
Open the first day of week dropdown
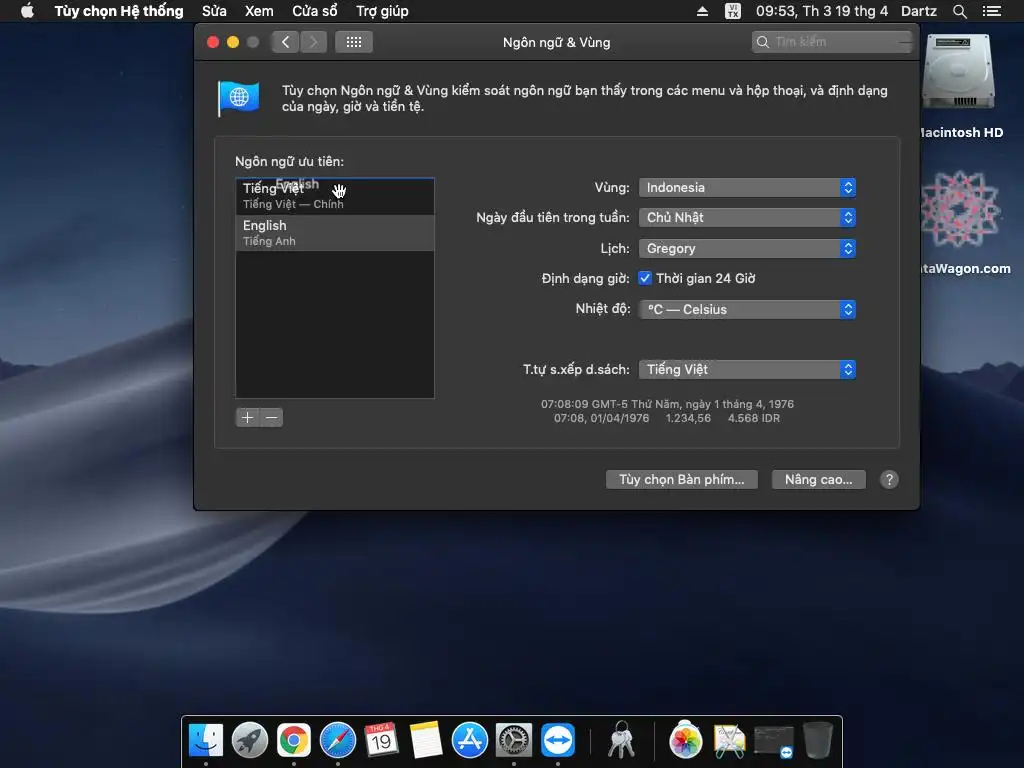(x=747, y=217)
